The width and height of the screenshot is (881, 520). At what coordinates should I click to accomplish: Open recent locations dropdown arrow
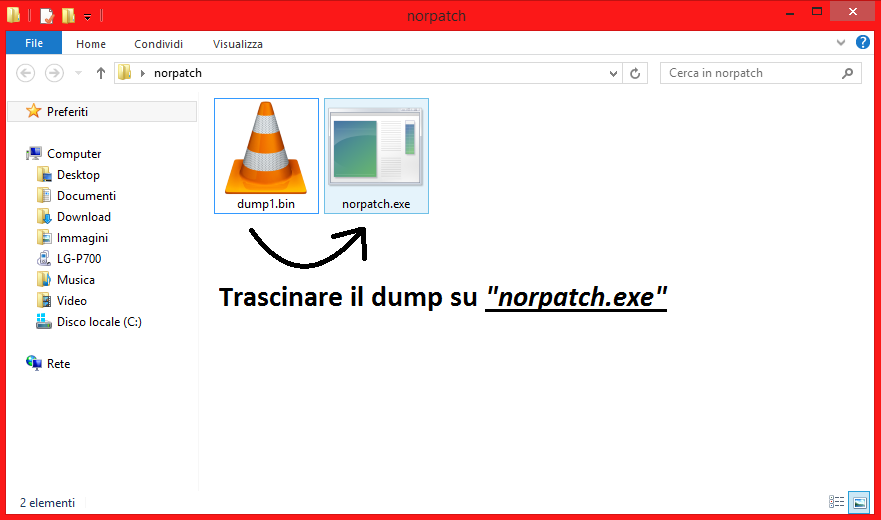(79, 73)
